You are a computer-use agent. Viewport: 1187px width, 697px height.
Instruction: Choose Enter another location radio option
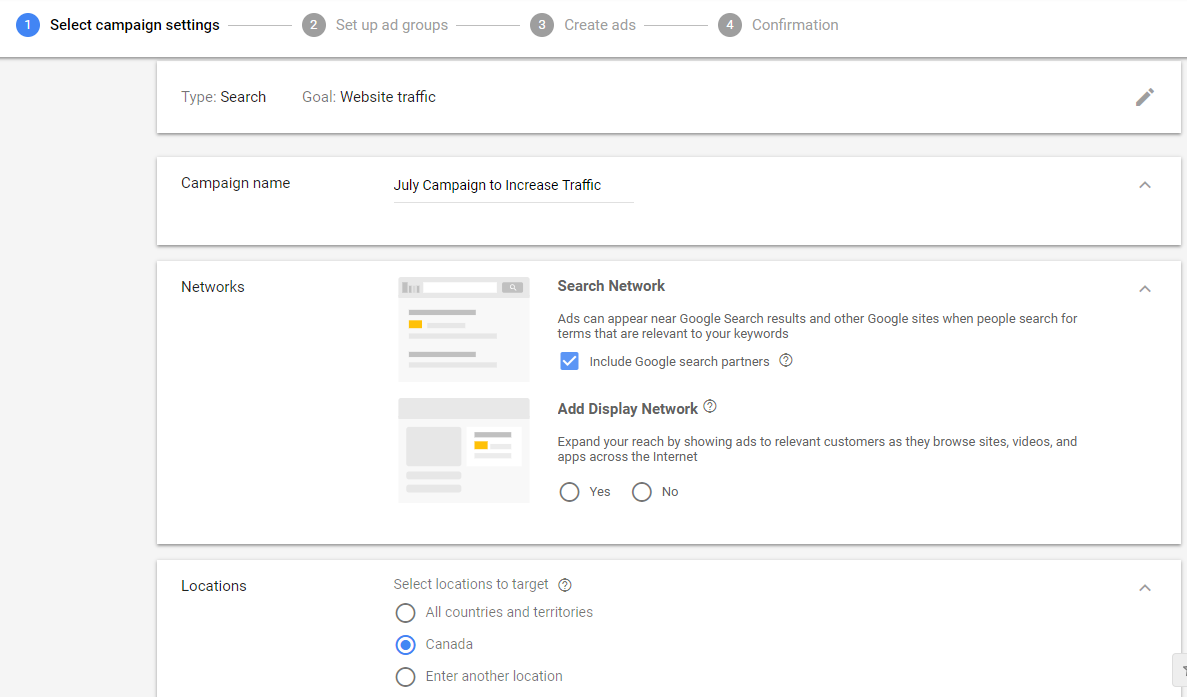406,677
